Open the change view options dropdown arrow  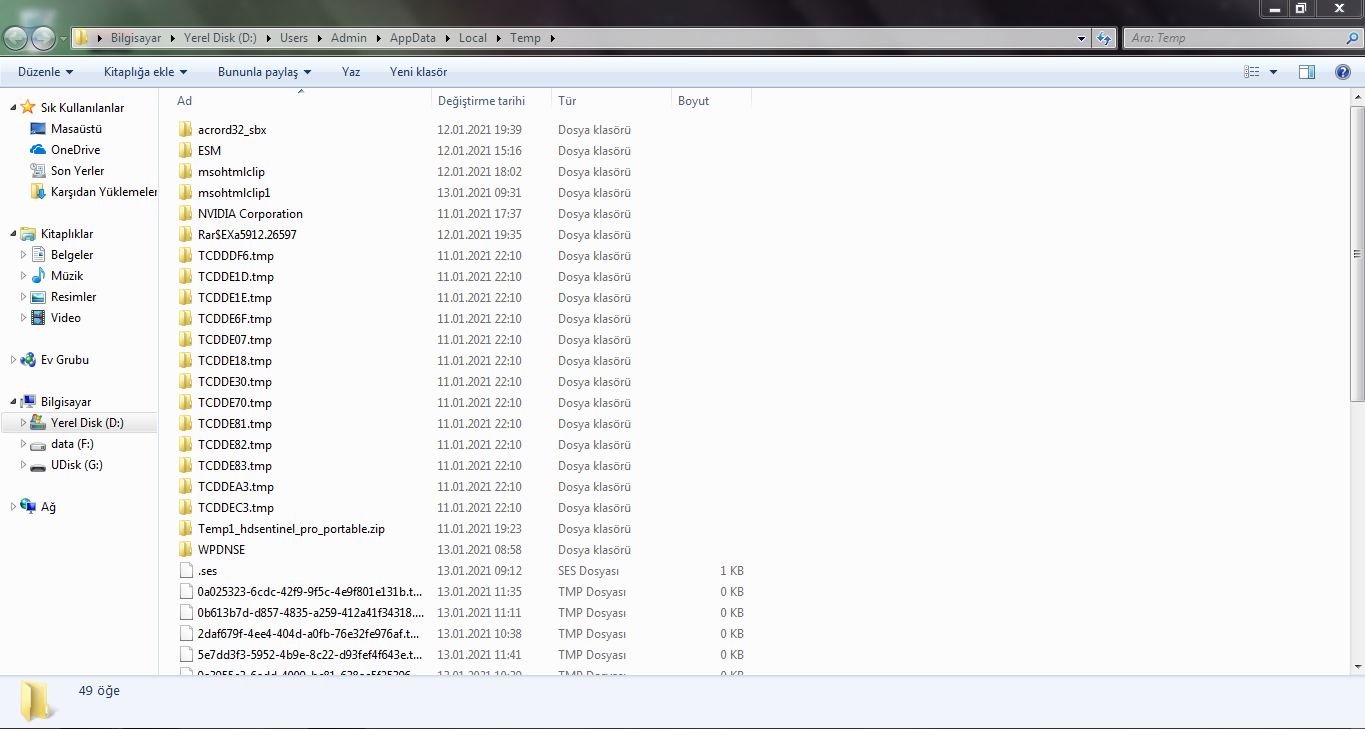point(1273,72)
